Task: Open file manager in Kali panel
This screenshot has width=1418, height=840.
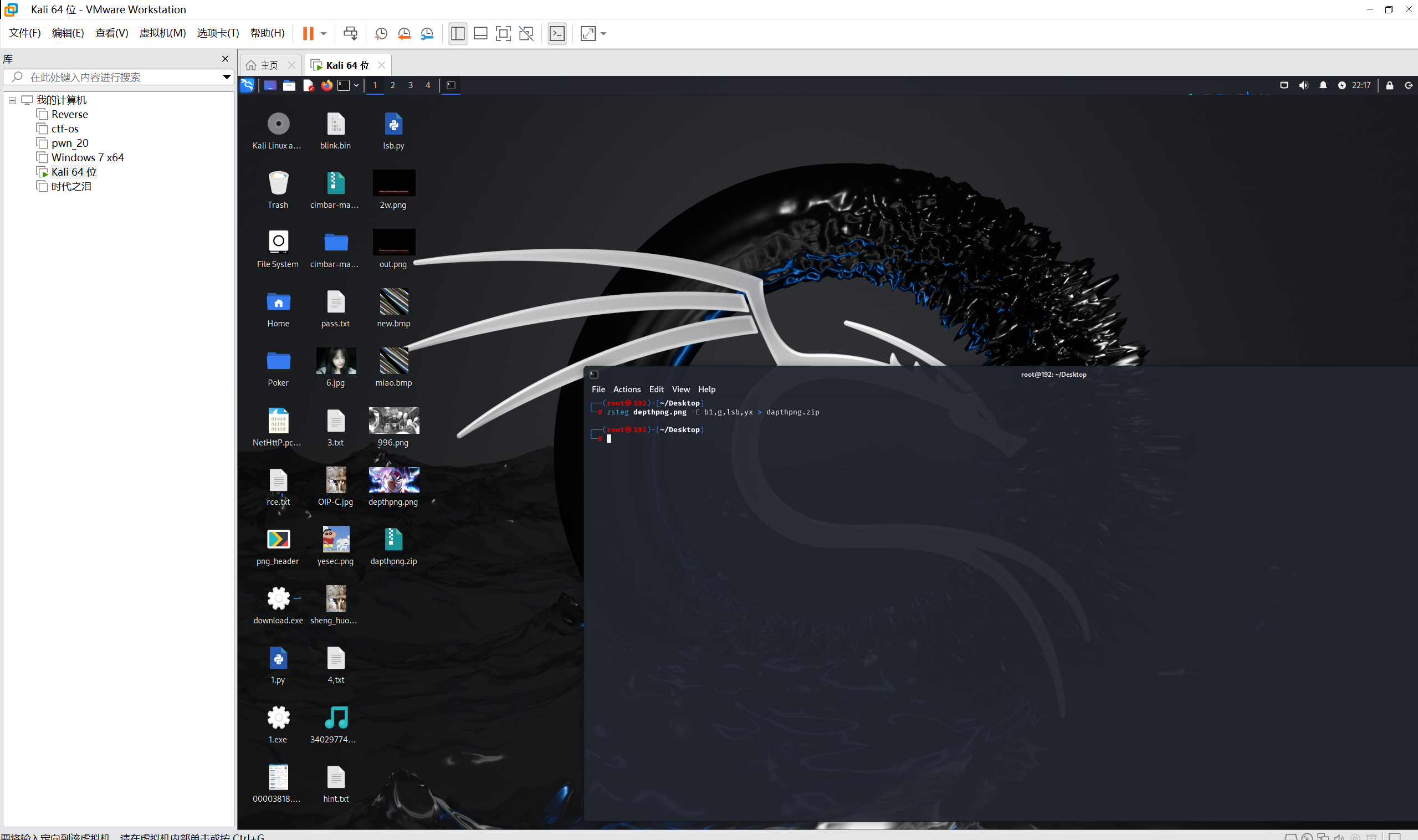Action: click(x=289, y=85)
